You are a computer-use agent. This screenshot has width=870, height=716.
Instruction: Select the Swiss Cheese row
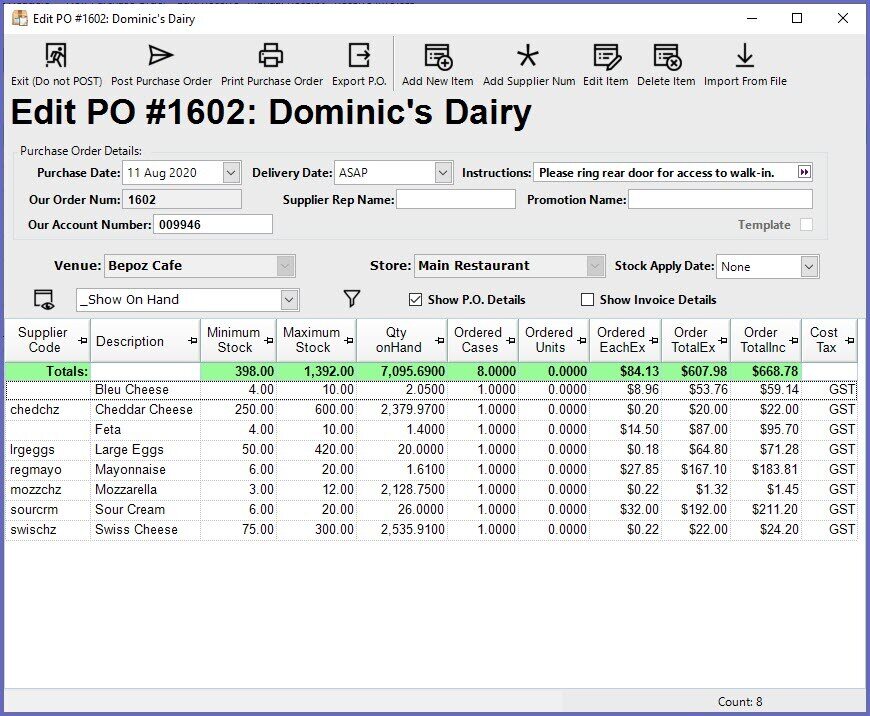coord(431,530)
